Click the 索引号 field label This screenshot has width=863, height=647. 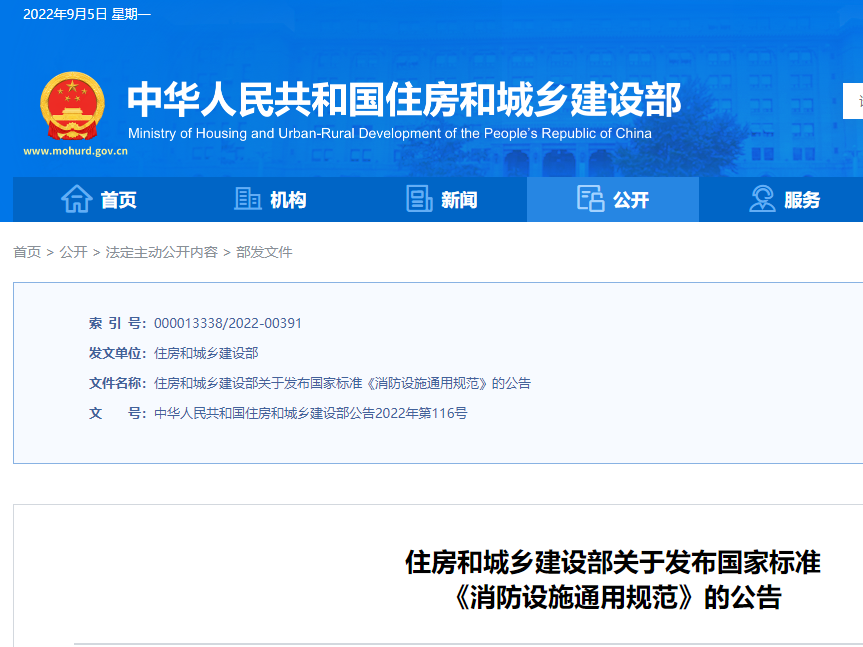coord(117,324)
